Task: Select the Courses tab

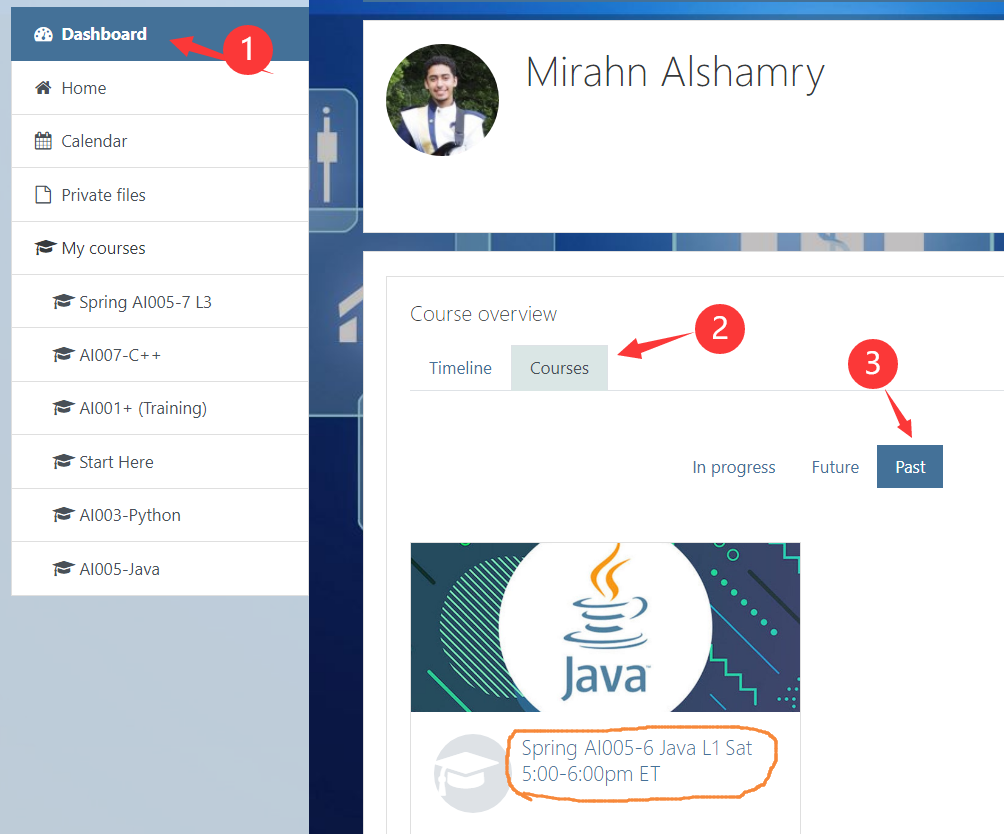Action: pyautogui.click(x=559, y=368)
